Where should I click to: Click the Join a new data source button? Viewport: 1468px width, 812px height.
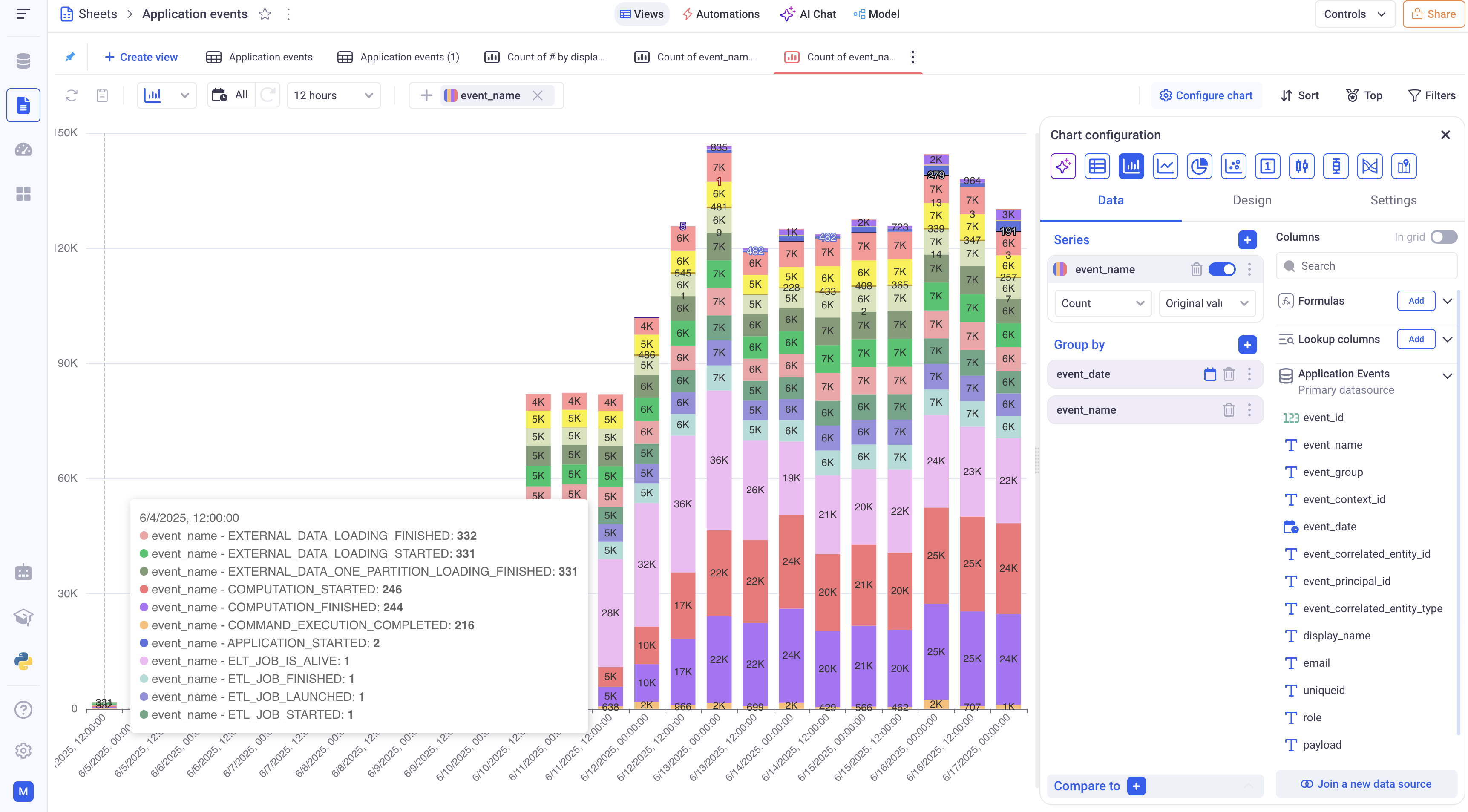1366,784
